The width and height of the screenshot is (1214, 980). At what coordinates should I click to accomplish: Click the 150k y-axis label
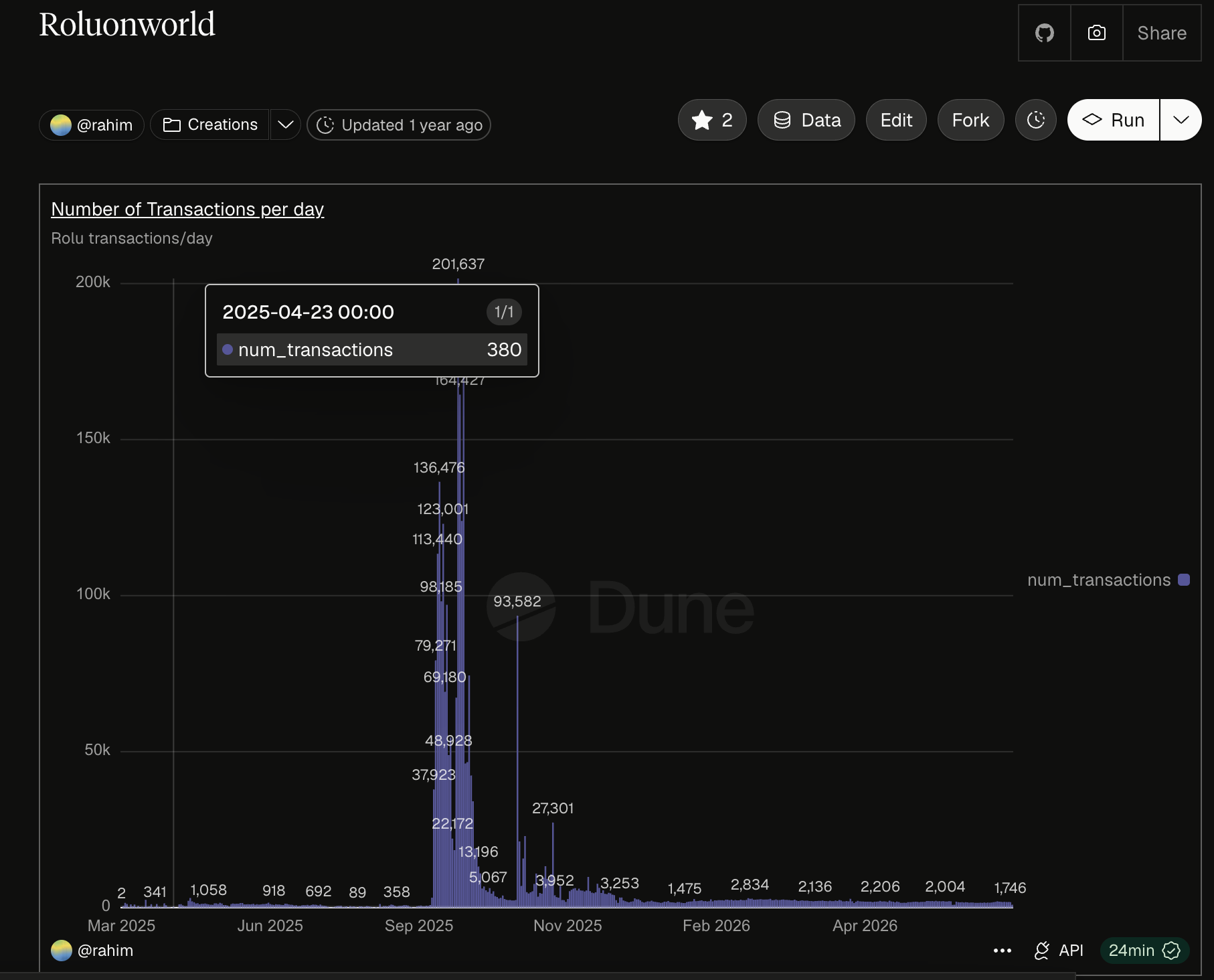93,438
